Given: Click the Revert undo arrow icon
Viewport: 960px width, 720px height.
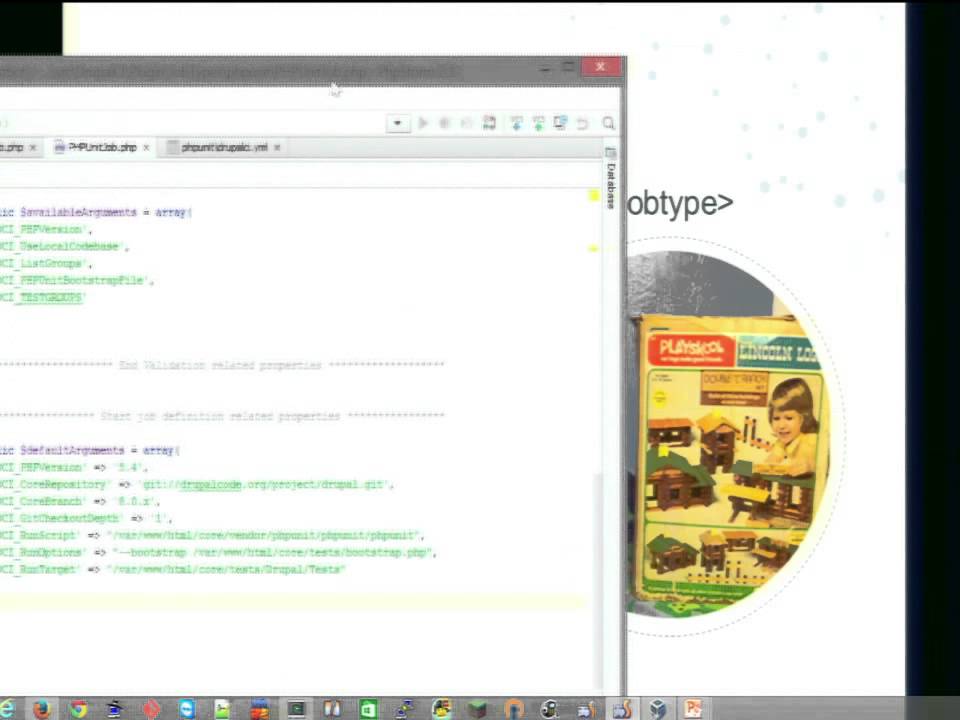Looking at the screenshot, I should coord(582,123).
